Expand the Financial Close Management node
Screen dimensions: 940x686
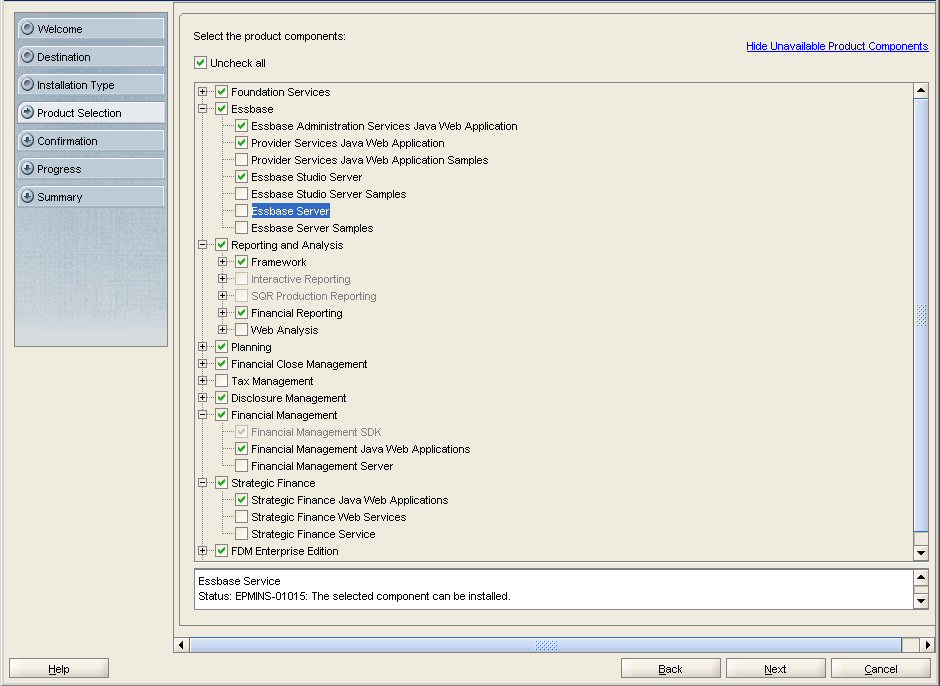(203, 363)
